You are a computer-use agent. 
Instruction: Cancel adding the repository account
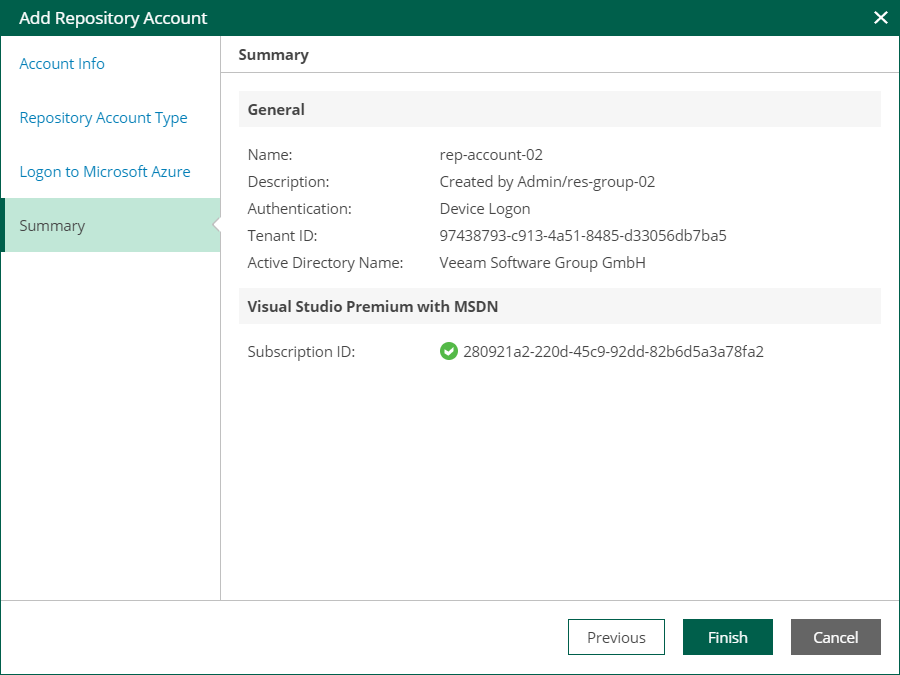[835, 637]
